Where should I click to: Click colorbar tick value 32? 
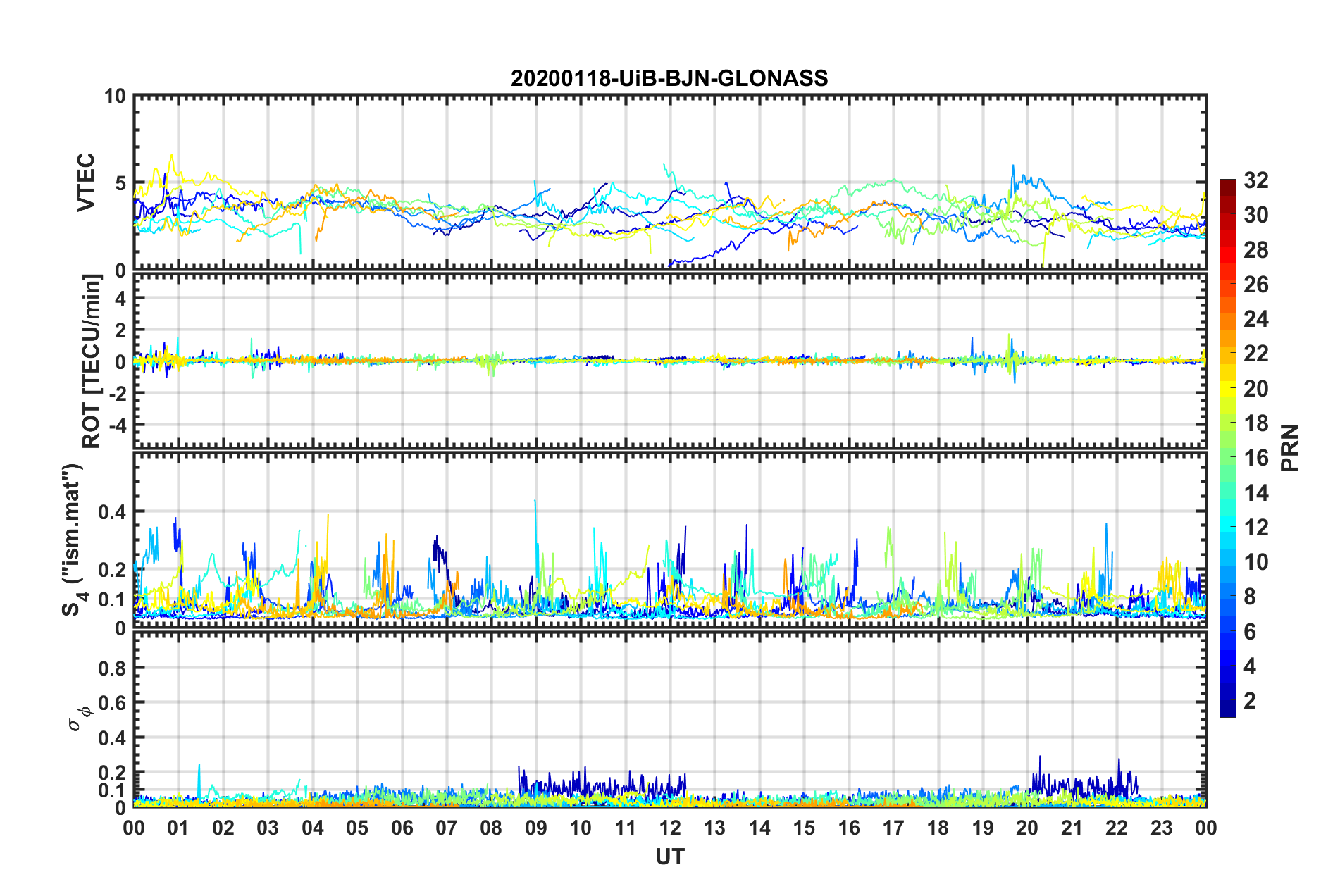point(1255,180)
